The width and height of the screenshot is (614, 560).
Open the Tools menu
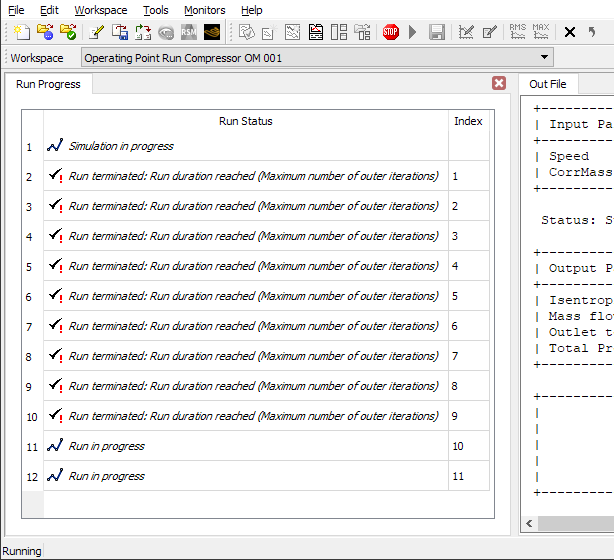pos(155,10)
